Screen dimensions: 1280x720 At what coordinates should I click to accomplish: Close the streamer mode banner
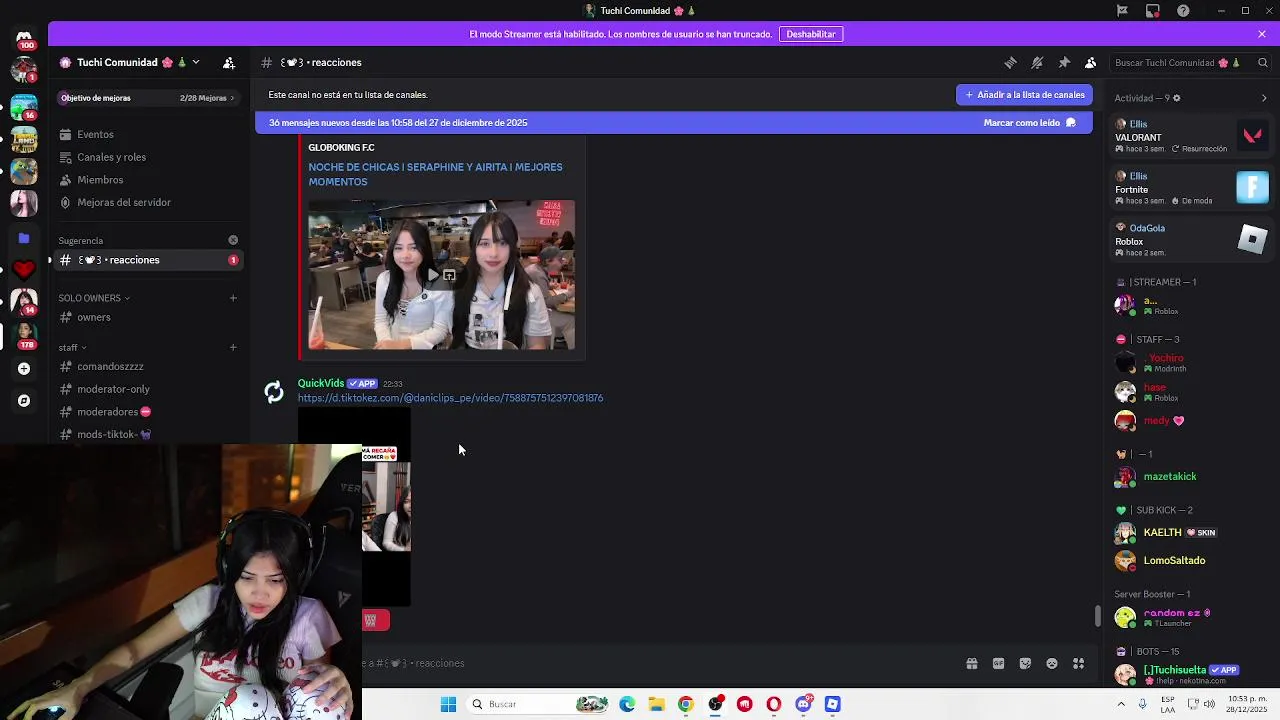click(x=1262, y=34)
